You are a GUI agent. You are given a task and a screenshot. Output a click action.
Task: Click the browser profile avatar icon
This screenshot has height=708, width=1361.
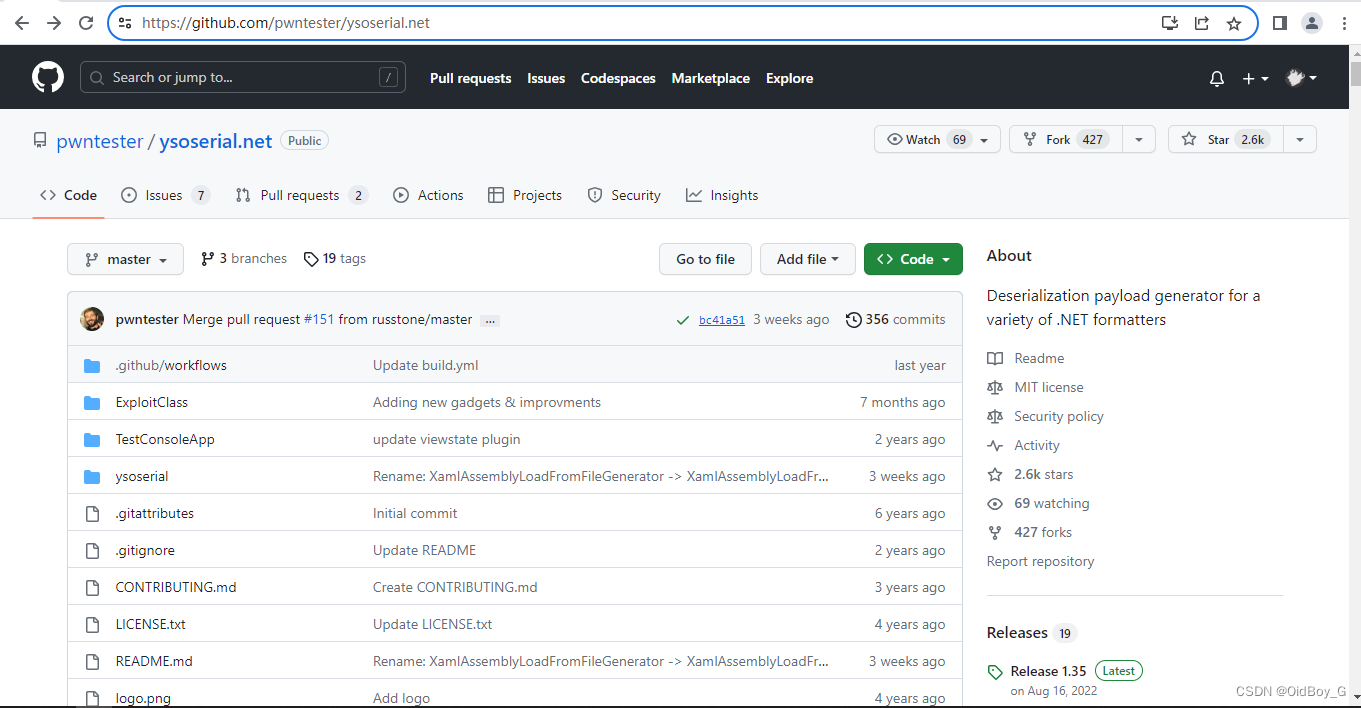tap(1312, 23)
